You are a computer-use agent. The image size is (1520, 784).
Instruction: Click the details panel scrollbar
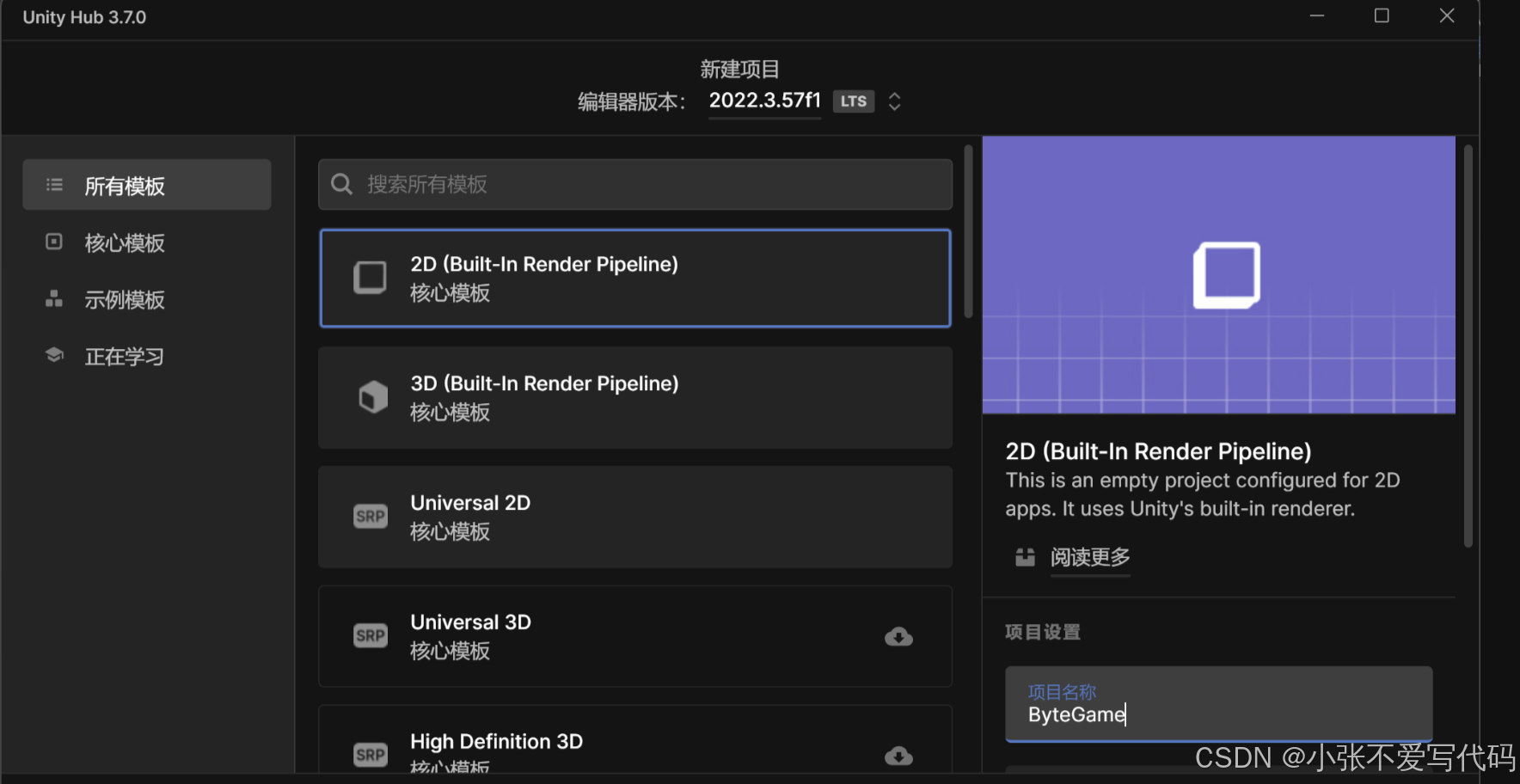point(1468,346)
